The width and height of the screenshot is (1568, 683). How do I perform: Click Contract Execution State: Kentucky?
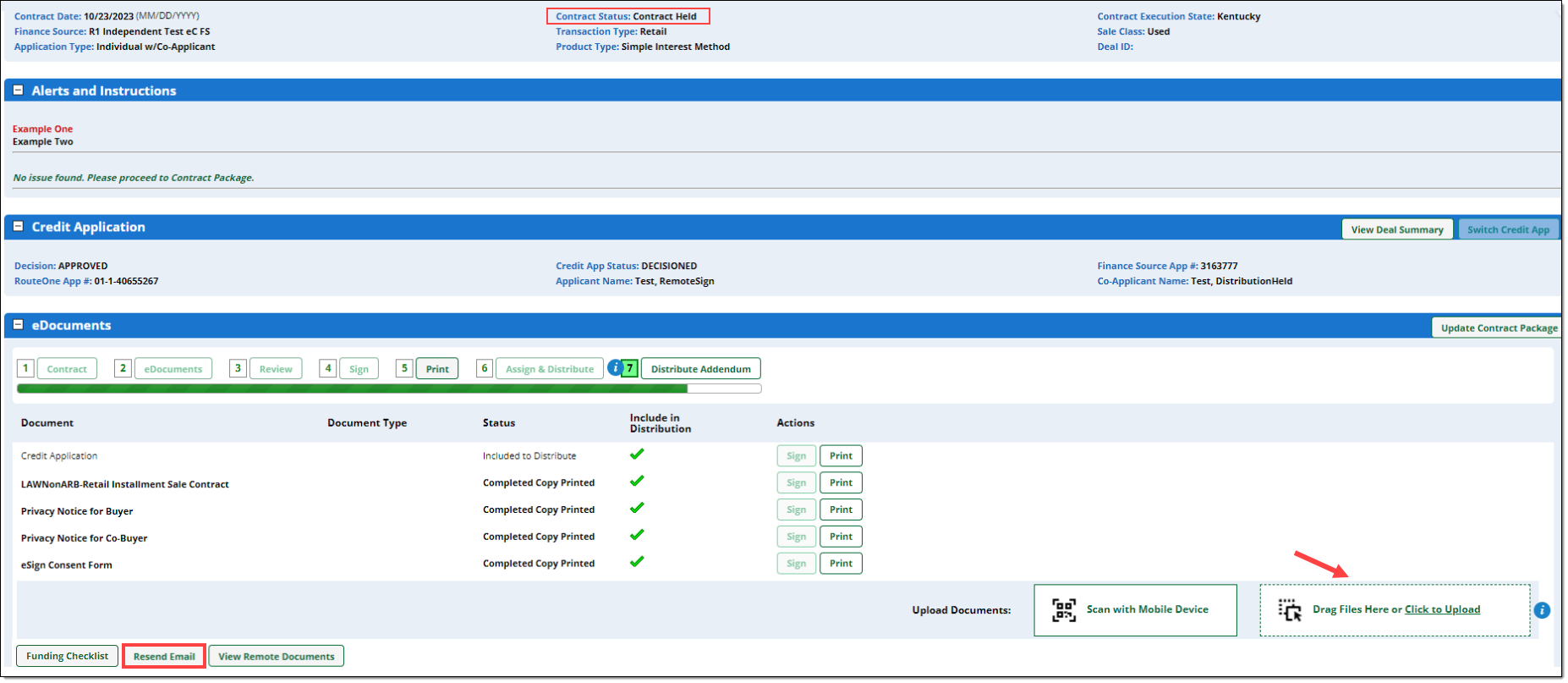pos(1179,16)
